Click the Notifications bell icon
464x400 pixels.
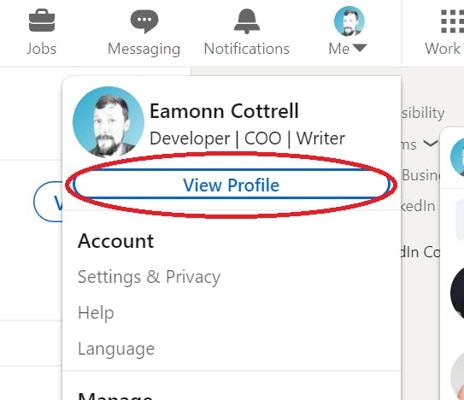(x=247, y=21)
